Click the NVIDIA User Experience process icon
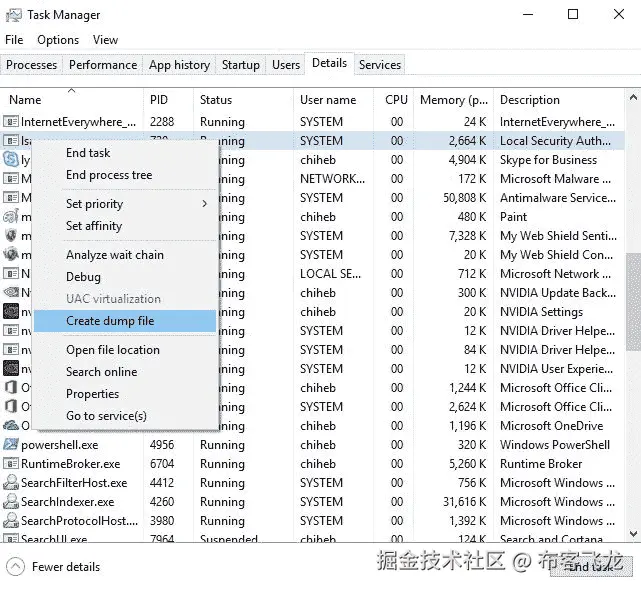 pos(11,368)
